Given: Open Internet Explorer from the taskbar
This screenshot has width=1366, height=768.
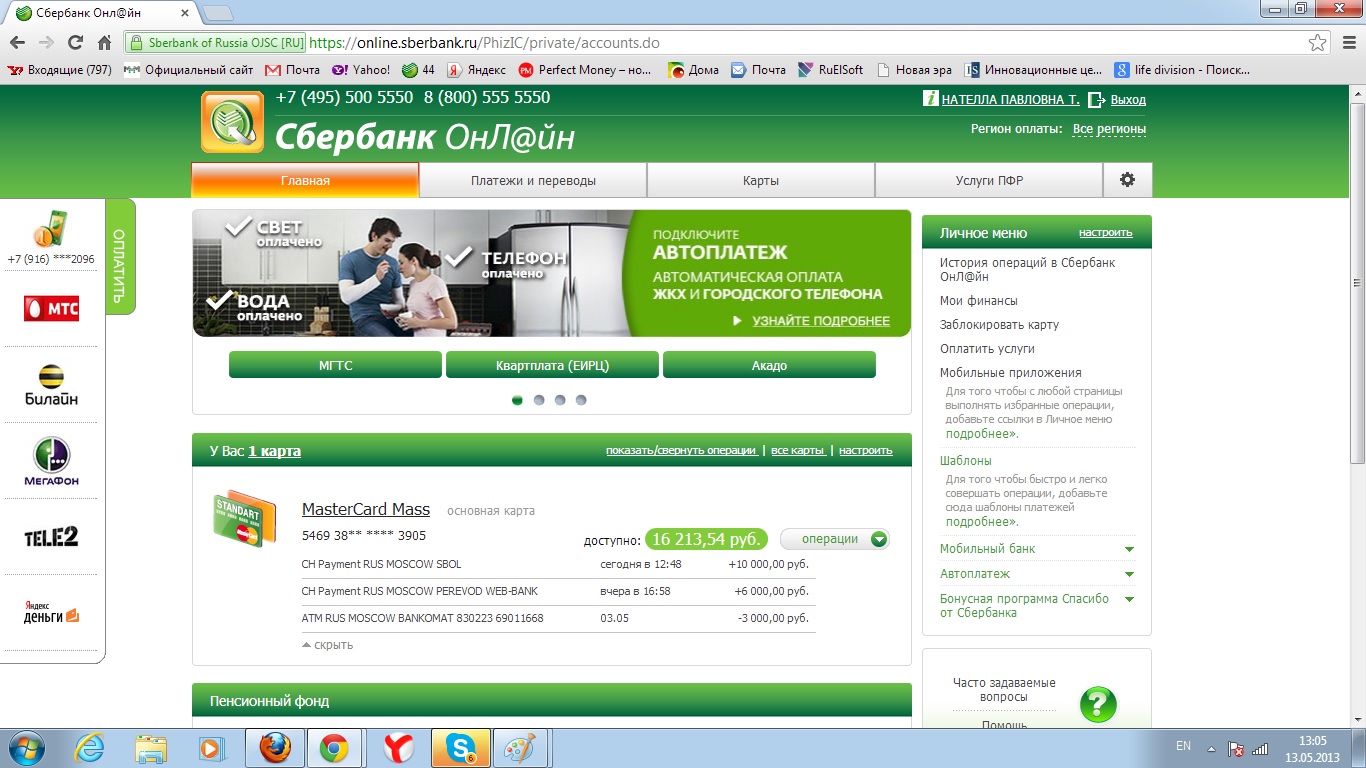Looking at the screenshot, I should (90, 748).
